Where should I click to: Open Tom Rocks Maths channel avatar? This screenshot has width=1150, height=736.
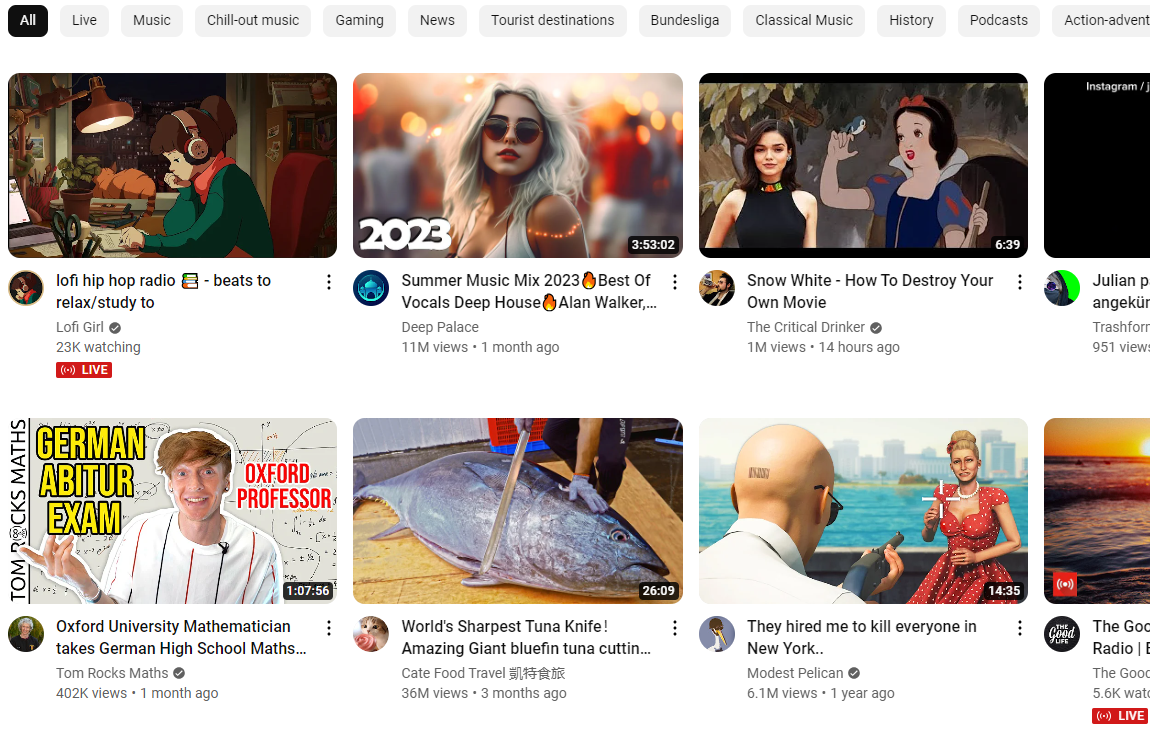tap(26, 634)
